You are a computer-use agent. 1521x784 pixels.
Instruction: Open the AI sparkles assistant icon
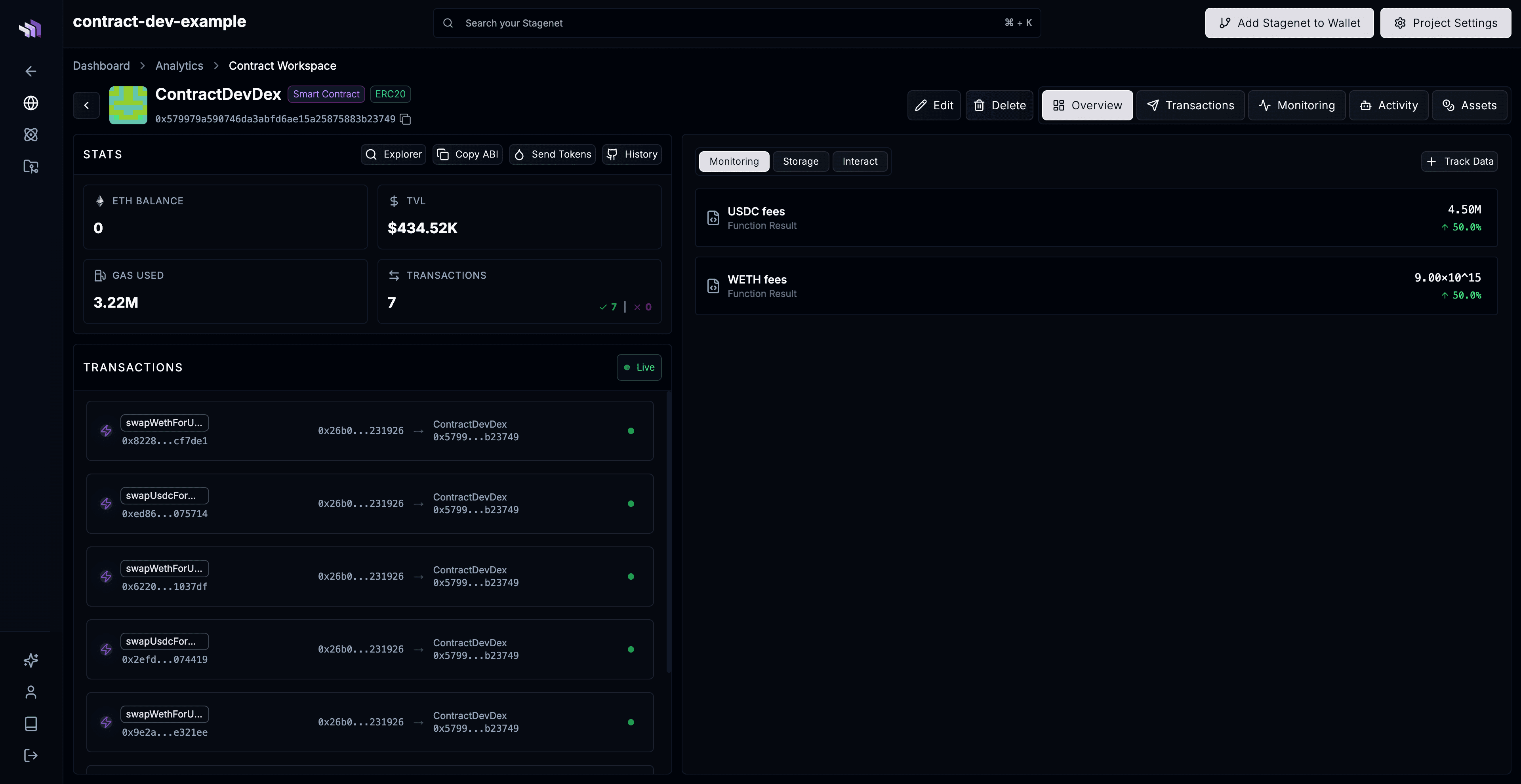tap(30, 660)
